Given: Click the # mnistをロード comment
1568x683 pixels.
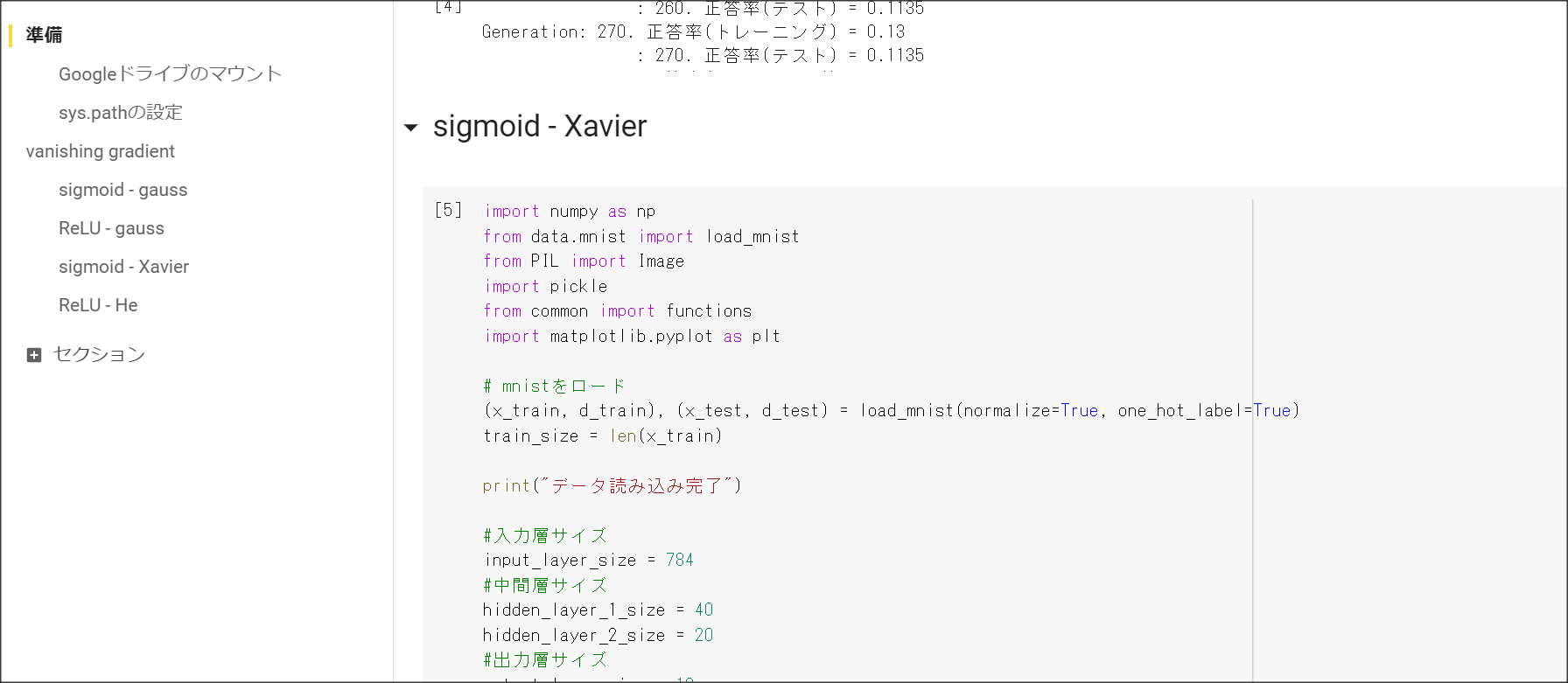Looking at the screenshot, I should 555,386.
